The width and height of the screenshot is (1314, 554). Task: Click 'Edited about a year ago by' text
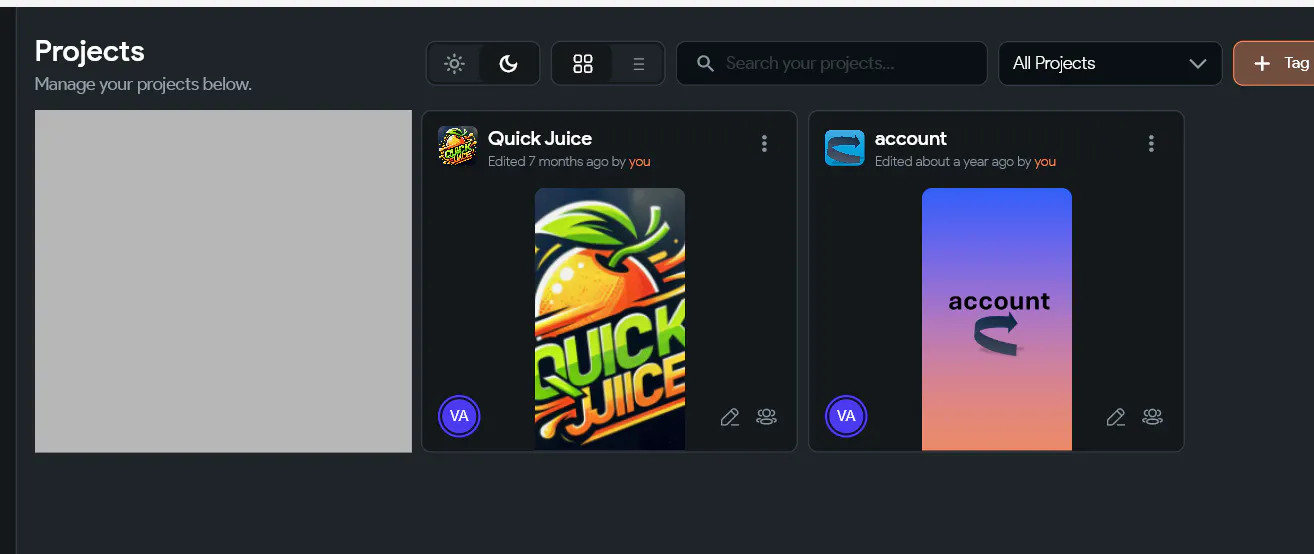[x=953, y=161]
